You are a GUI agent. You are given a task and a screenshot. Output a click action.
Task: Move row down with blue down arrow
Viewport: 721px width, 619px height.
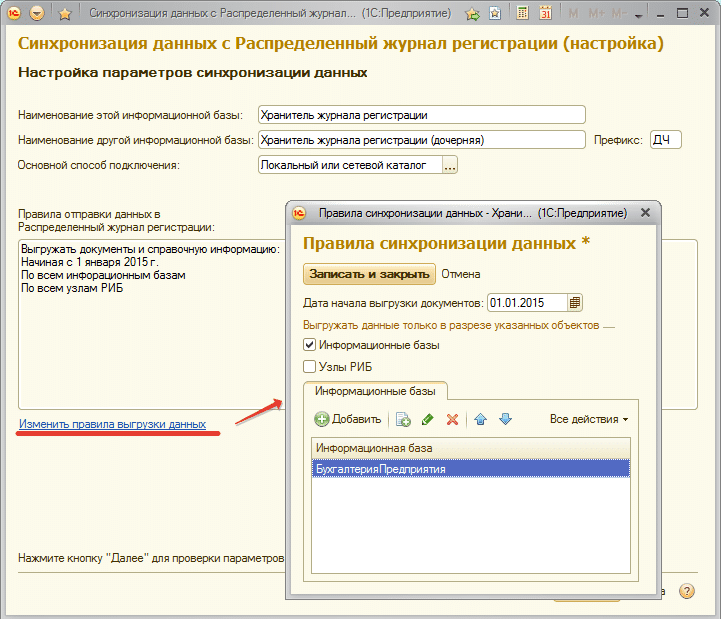tap(505, 419)
